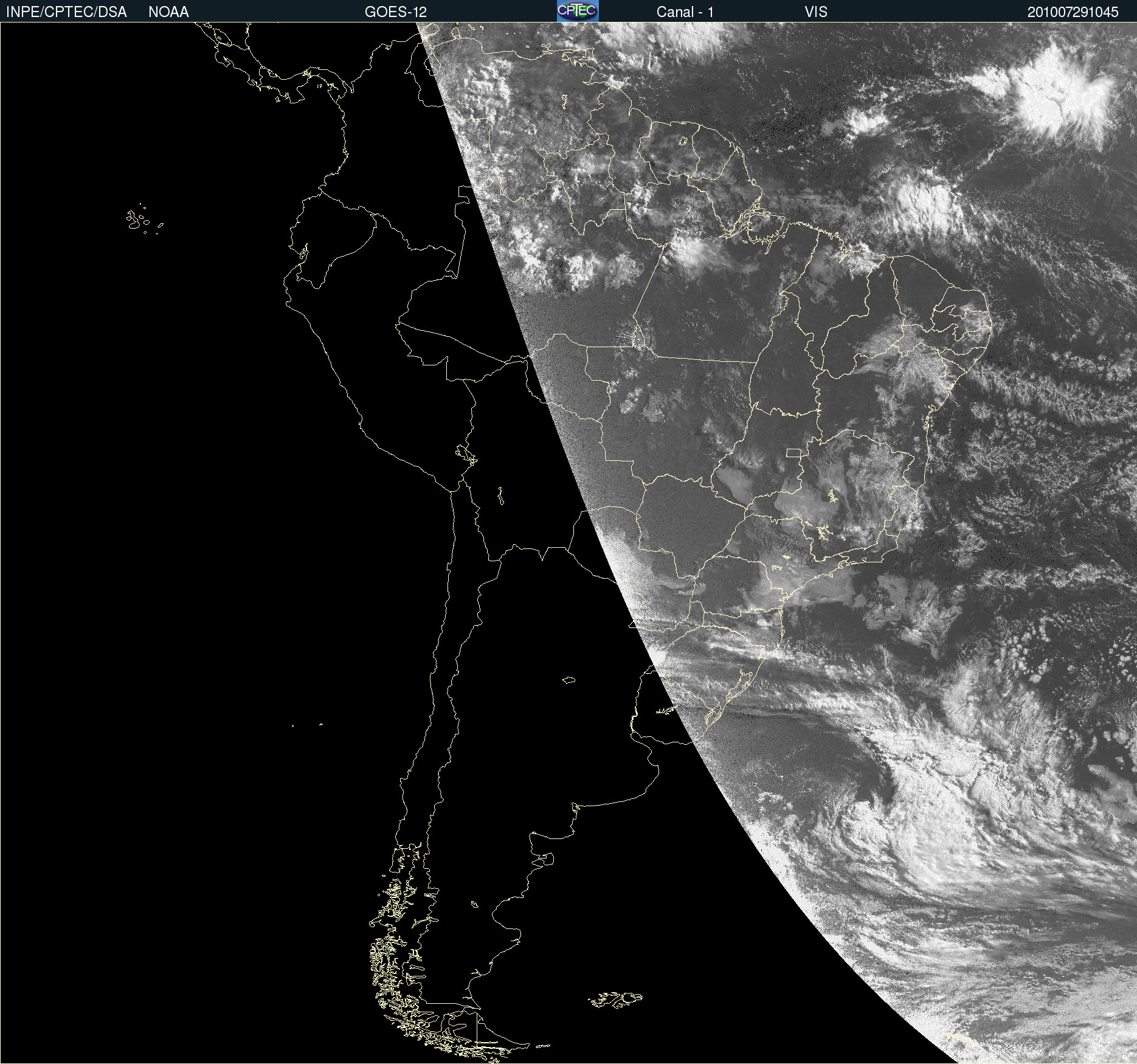Select the INPE/CPTEC/DSA header text
This screenshot has height=1064, width=1137.
point(66,12)
